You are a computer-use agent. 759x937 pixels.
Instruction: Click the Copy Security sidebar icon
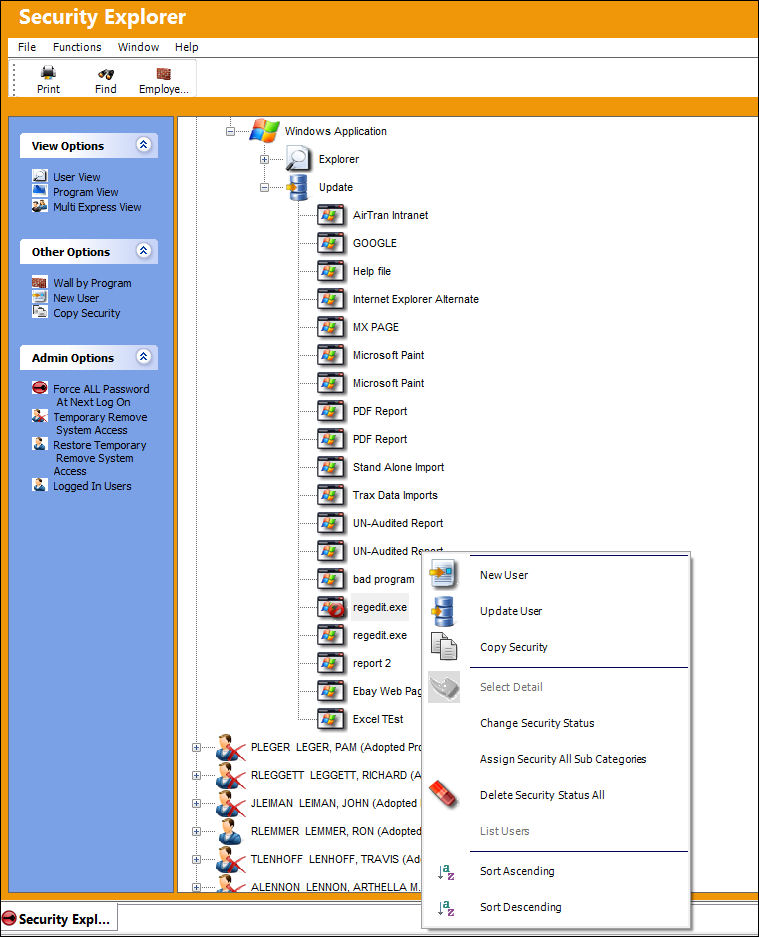(39, 311)
